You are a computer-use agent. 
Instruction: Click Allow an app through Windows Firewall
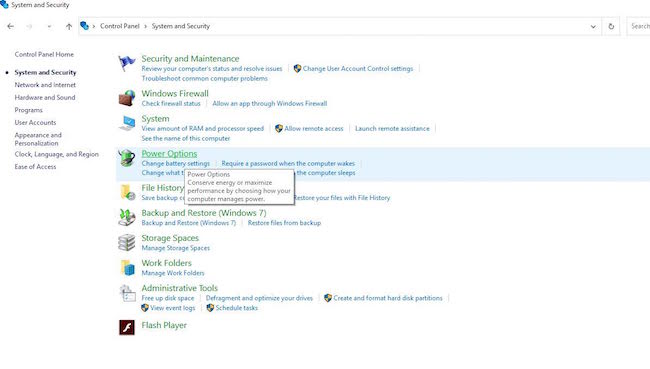point(269,104)
